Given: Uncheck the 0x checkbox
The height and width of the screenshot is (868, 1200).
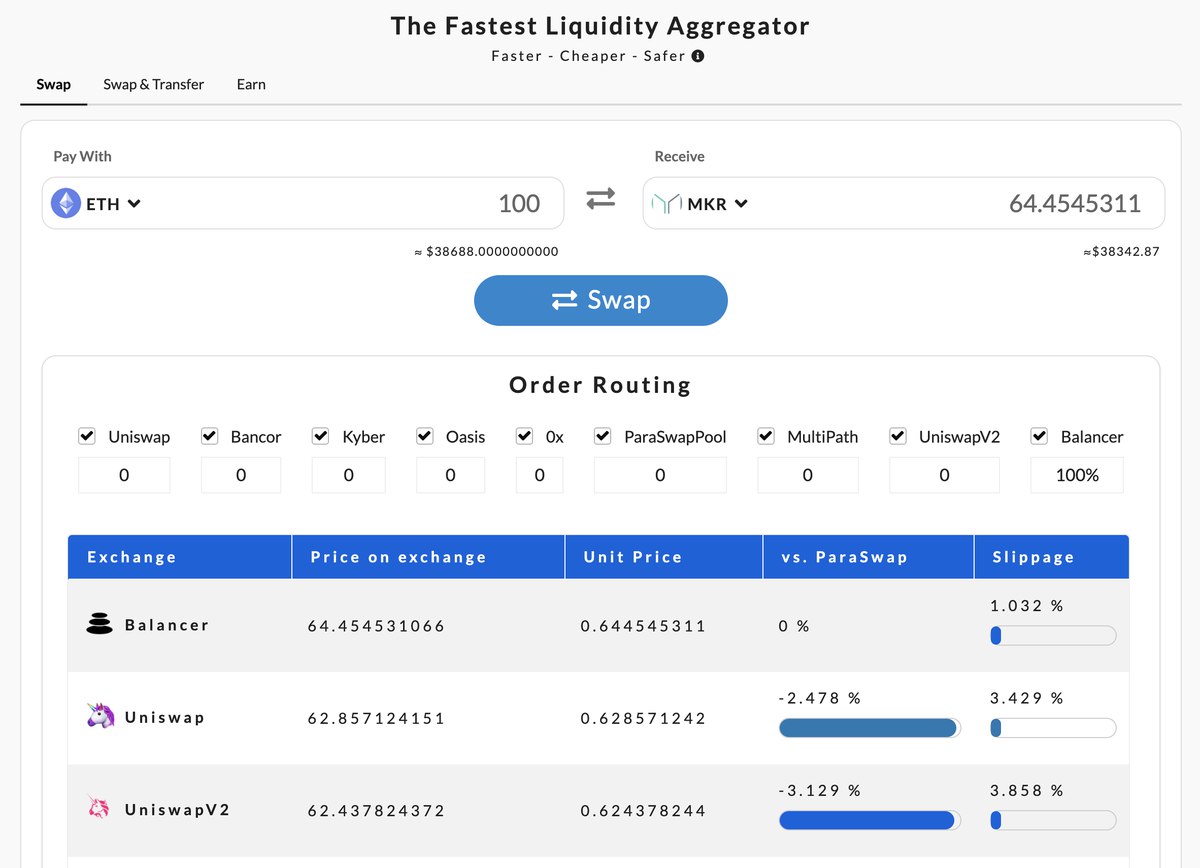Looking at the screenshot, I should click(525, 436).
